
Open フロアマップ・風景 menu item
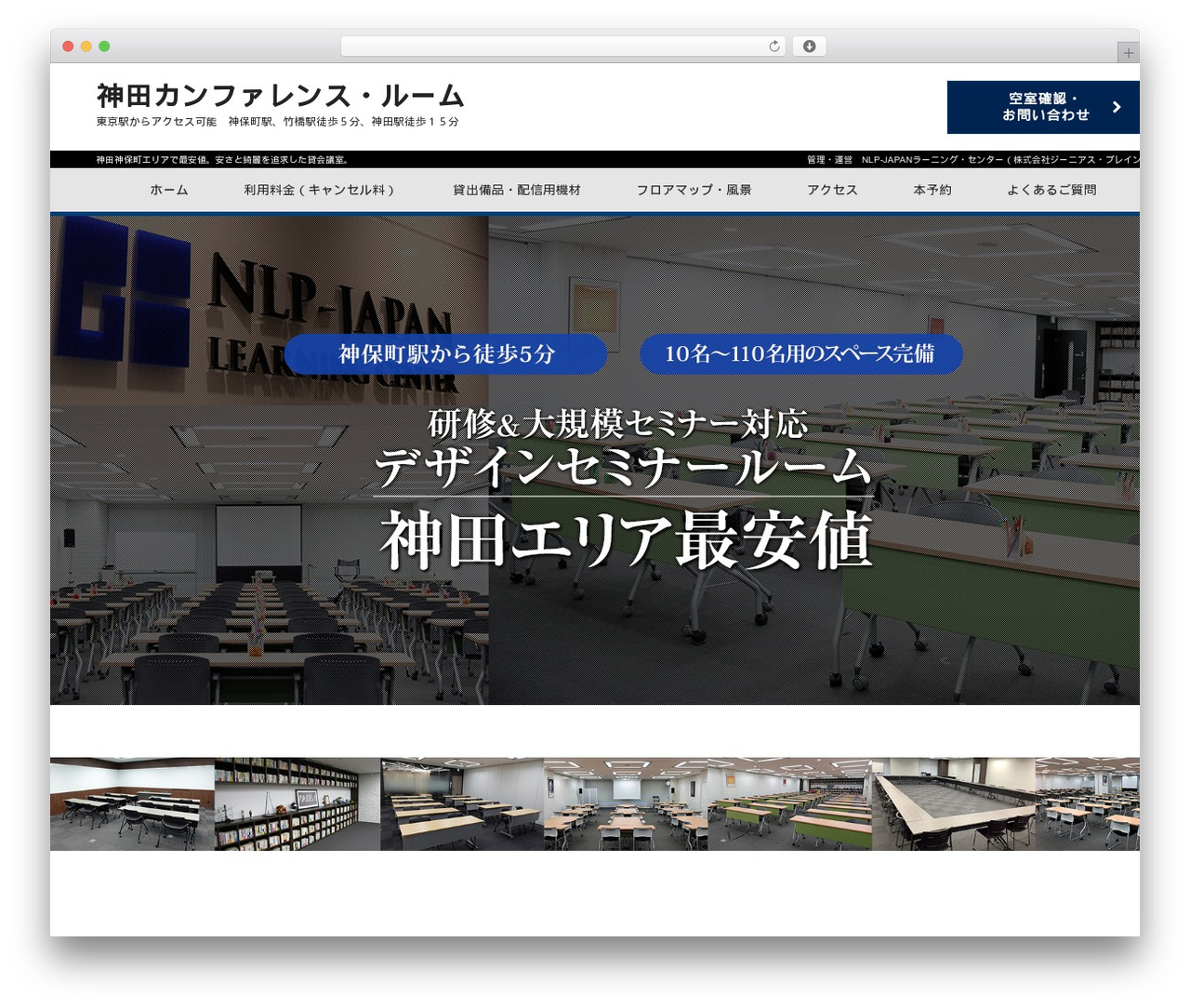(694, 190)
